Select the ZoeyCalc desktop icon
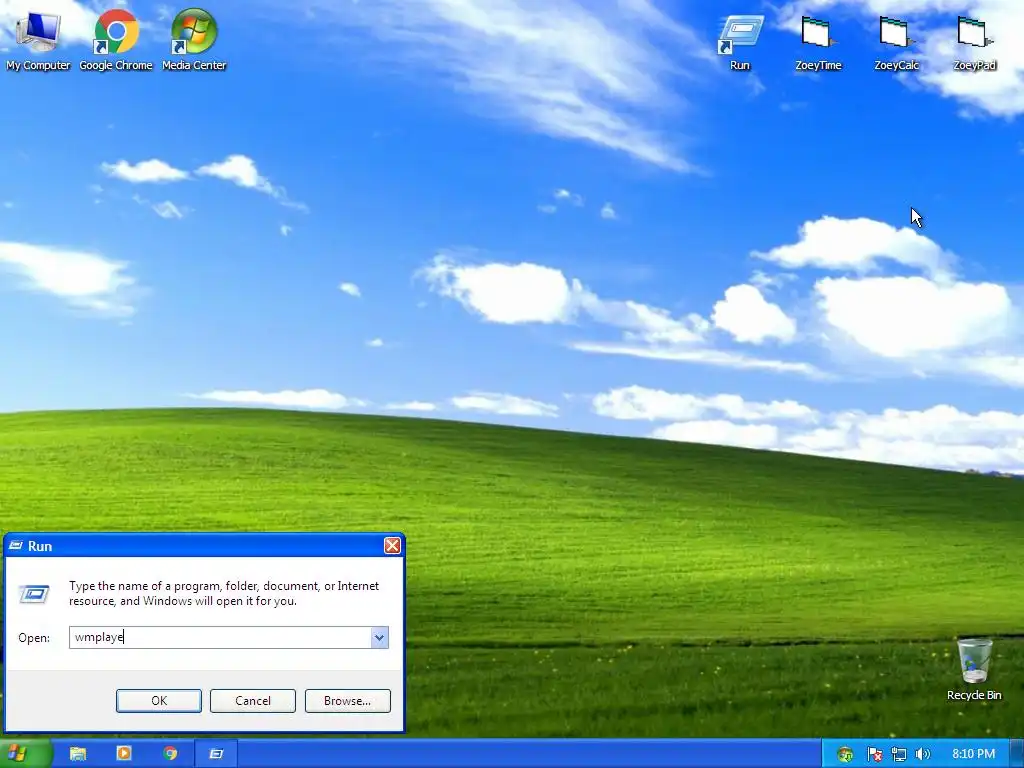The image size is (1024, 768). [x=897, y=43]
